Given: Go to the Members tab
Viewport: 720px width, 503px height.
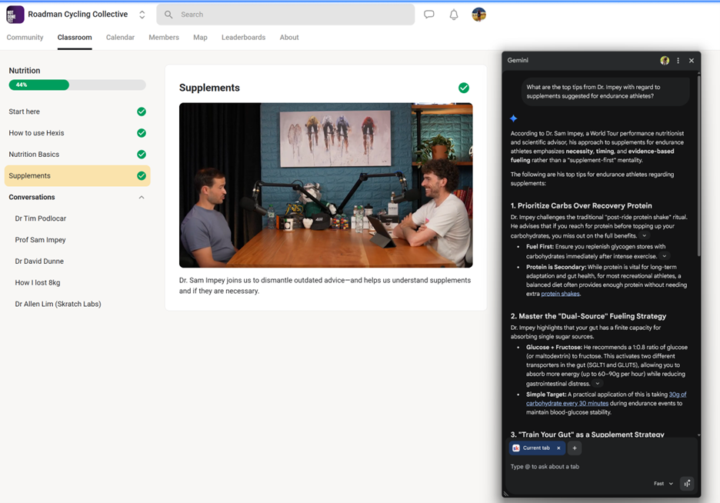Looking at the screenshot, I should tap(163, 38).
